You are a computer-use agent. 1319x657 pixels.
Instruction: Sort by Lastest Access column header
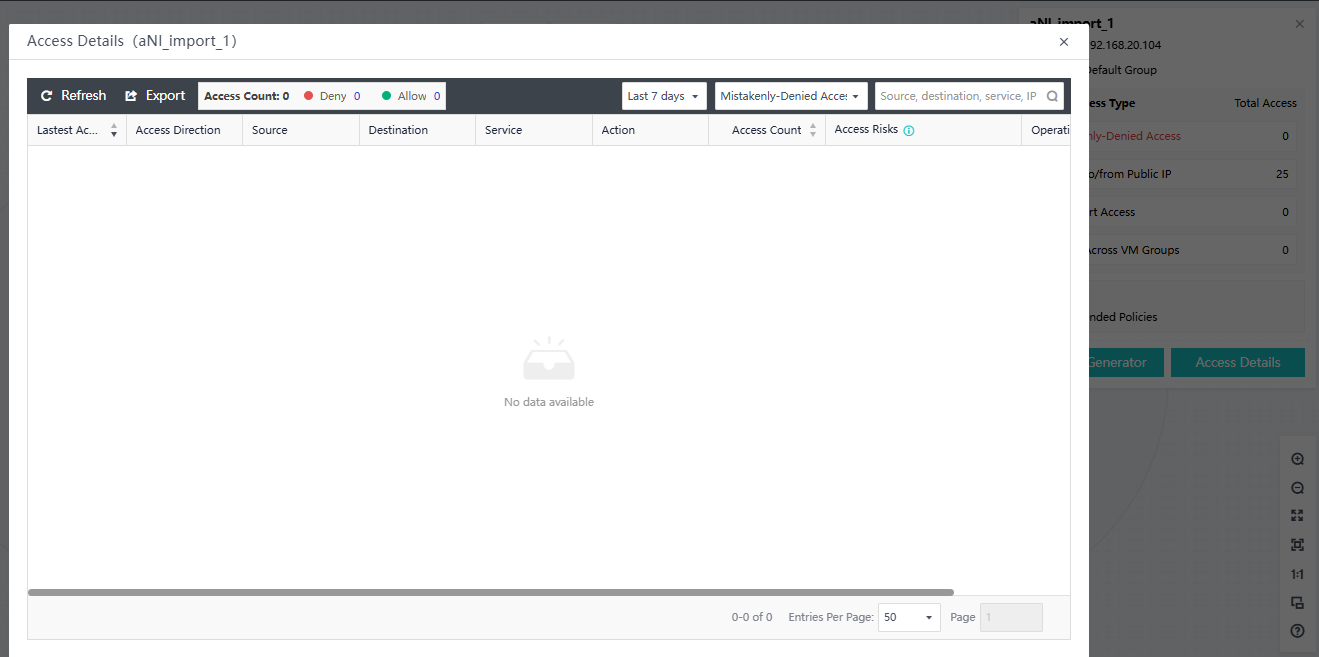[113, 130]
